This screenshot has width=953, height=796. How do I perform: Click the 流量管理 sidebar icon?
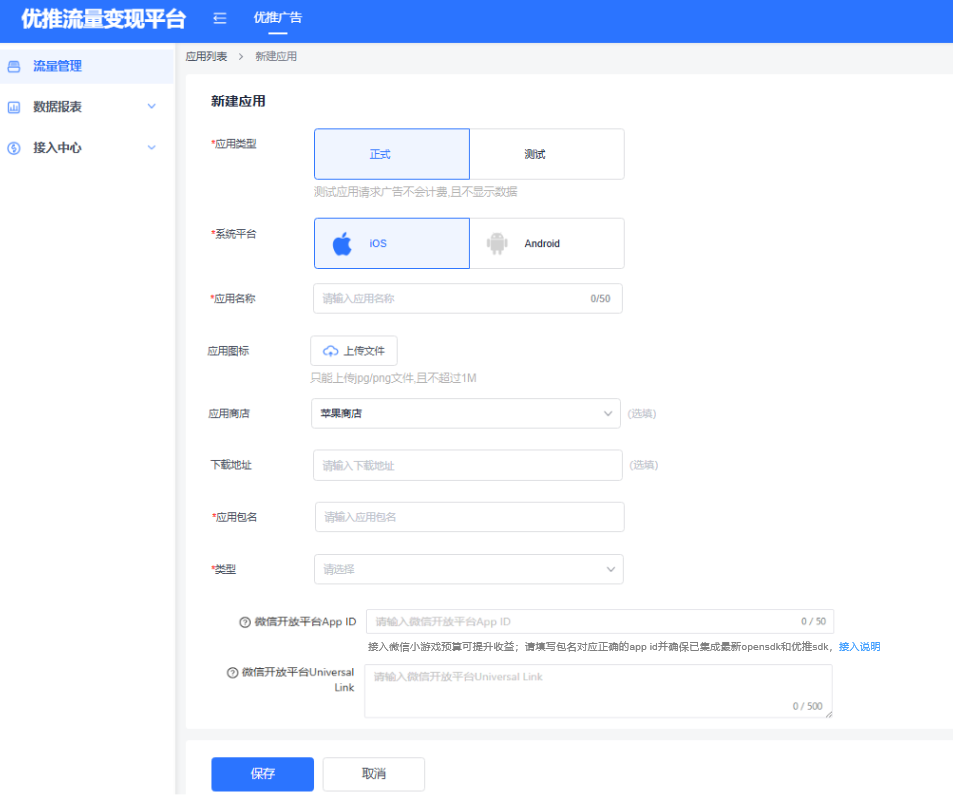14,67
